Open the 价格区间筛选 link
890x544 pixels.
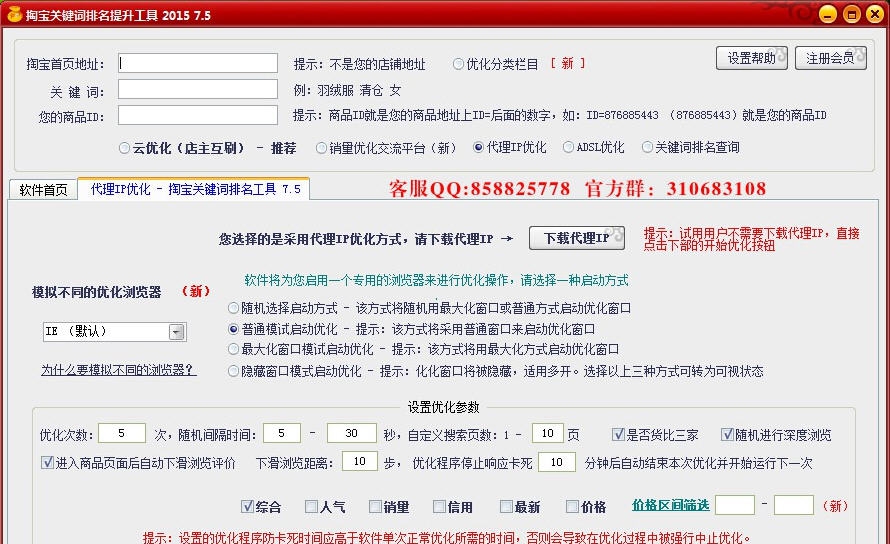670,505
